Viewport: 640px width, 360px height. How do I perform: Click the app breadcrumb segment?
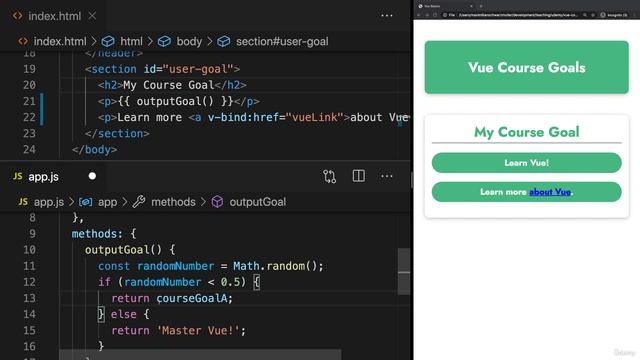[107, 202]
